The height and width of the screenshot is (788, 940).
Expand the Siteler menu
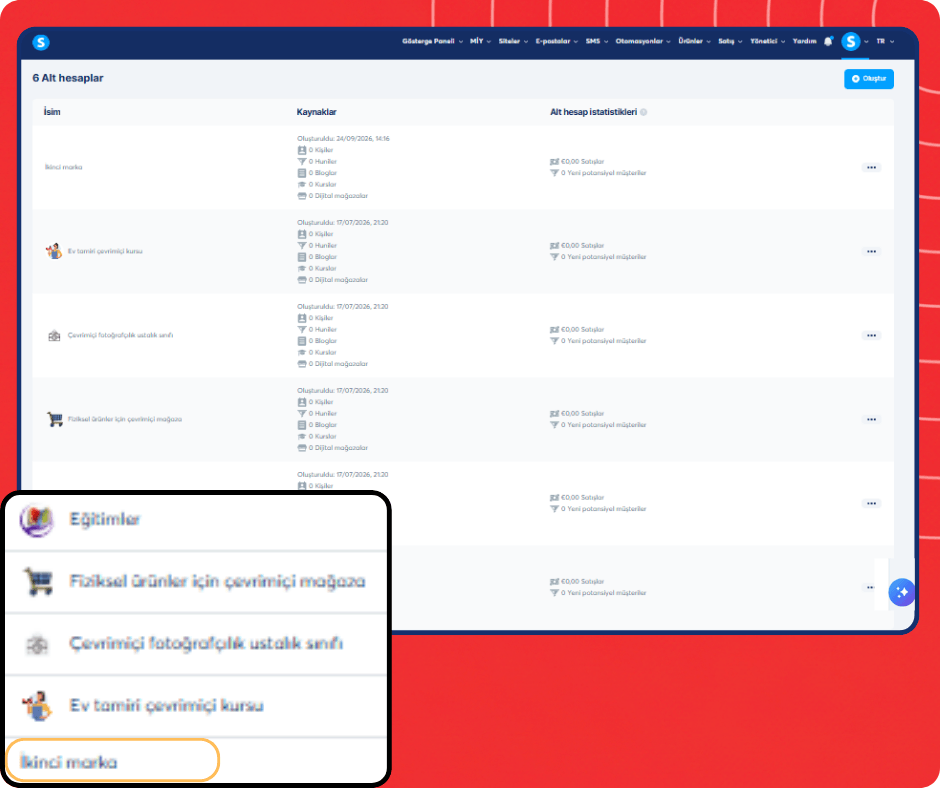[x=513, y=41]
